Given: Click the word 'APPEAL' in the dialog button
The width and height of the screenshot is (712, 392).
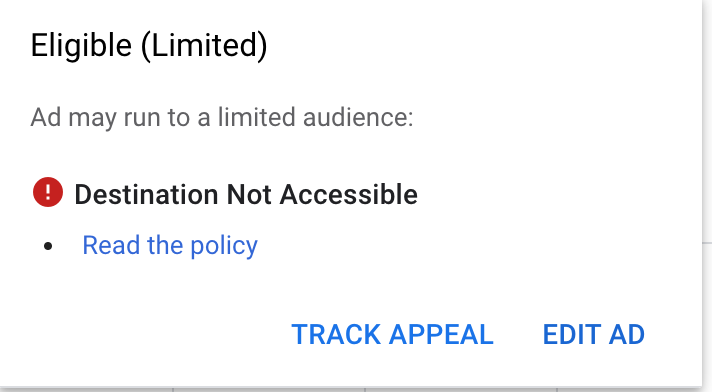Looking at the screenshot, I should [x=441, y=335].
